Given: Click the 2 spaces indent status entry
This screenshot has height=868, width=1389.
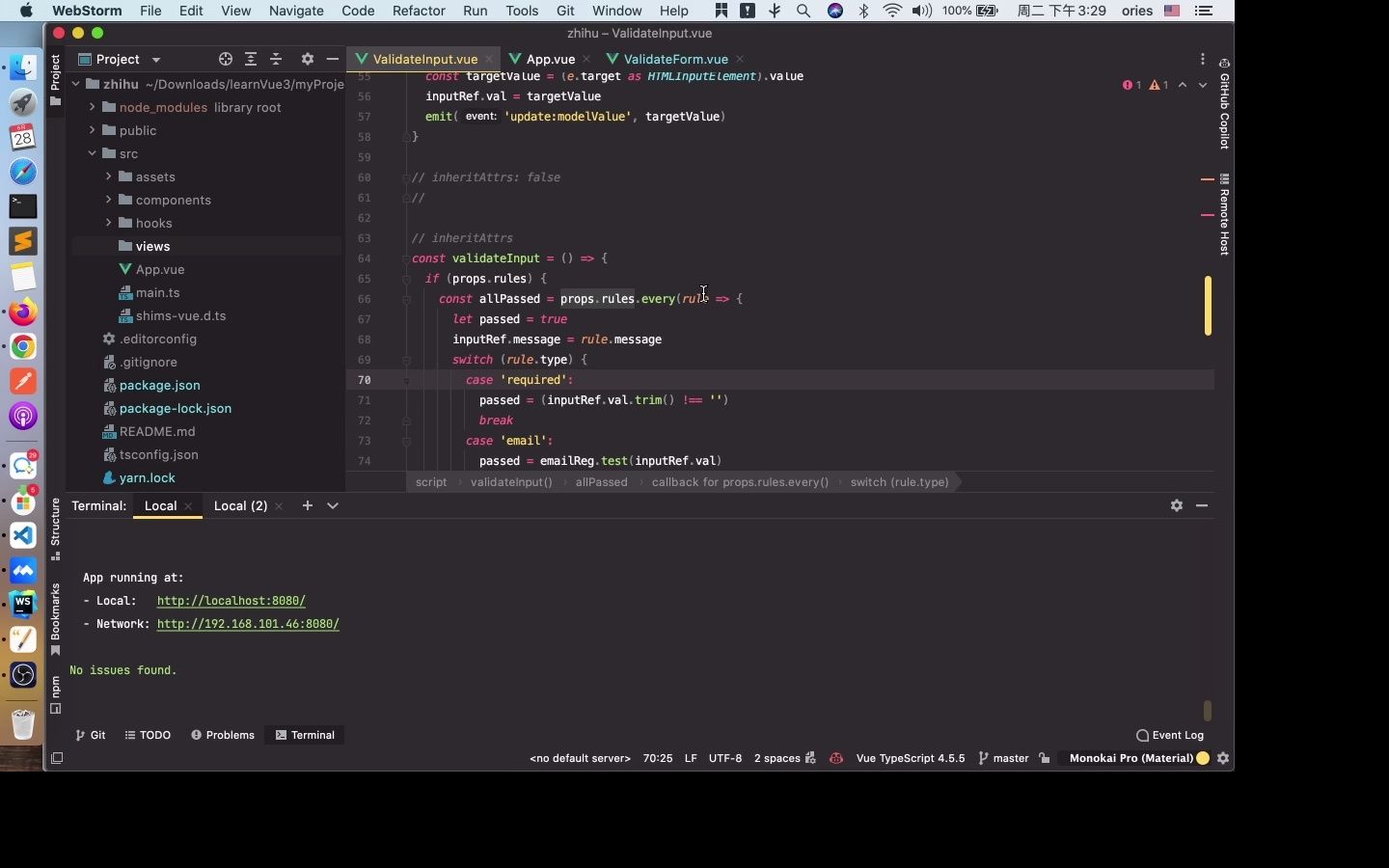Looking at the screenshot, I should click(777, 758).
